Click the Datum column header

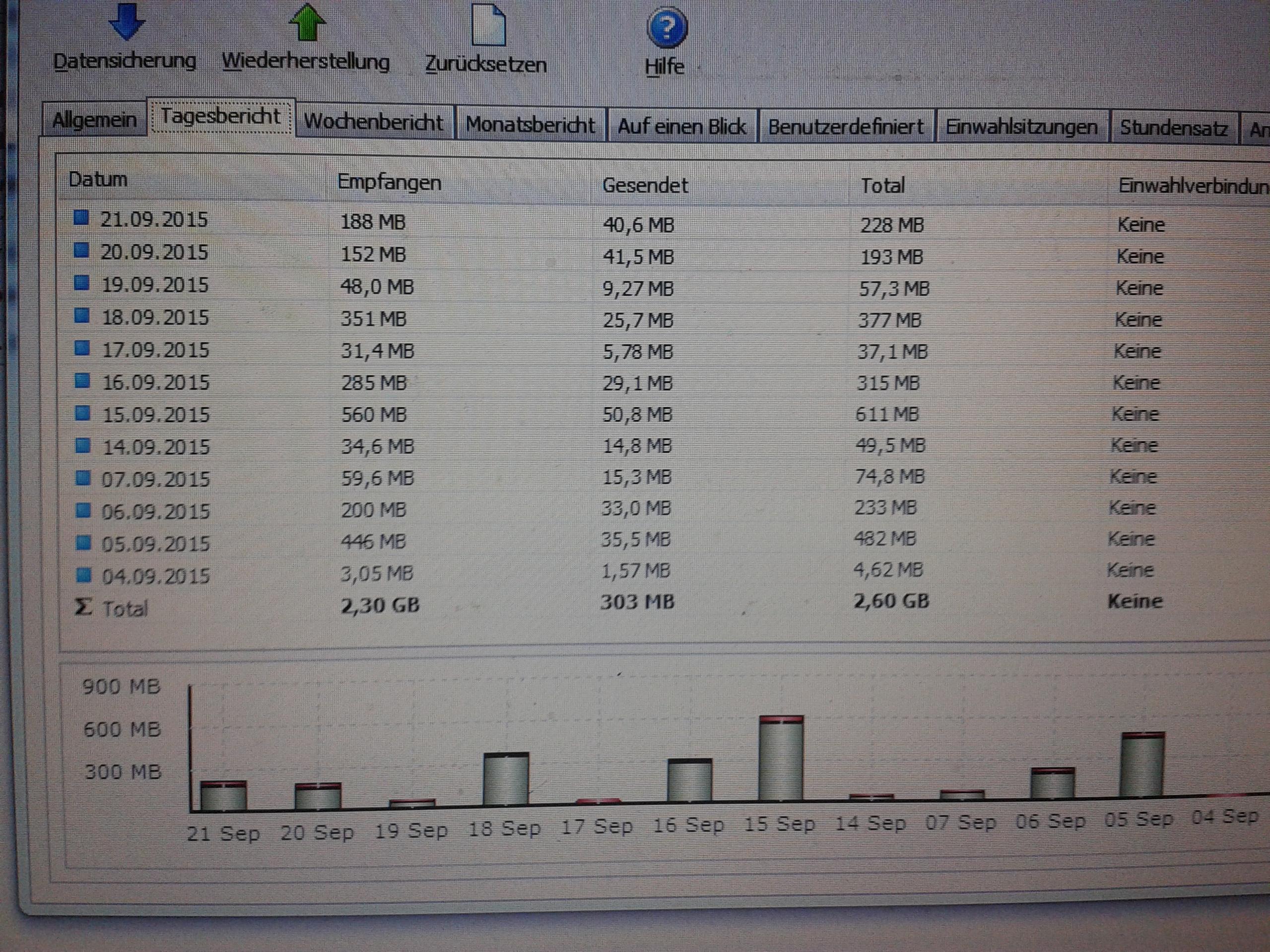point(98,180)
